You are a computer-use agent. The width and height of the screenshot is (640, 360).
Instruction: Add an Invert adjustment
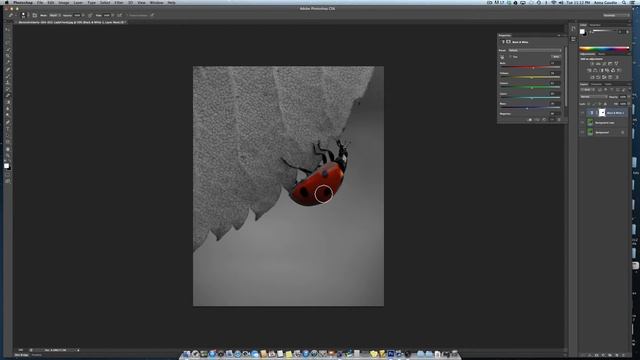pos(592,77)
